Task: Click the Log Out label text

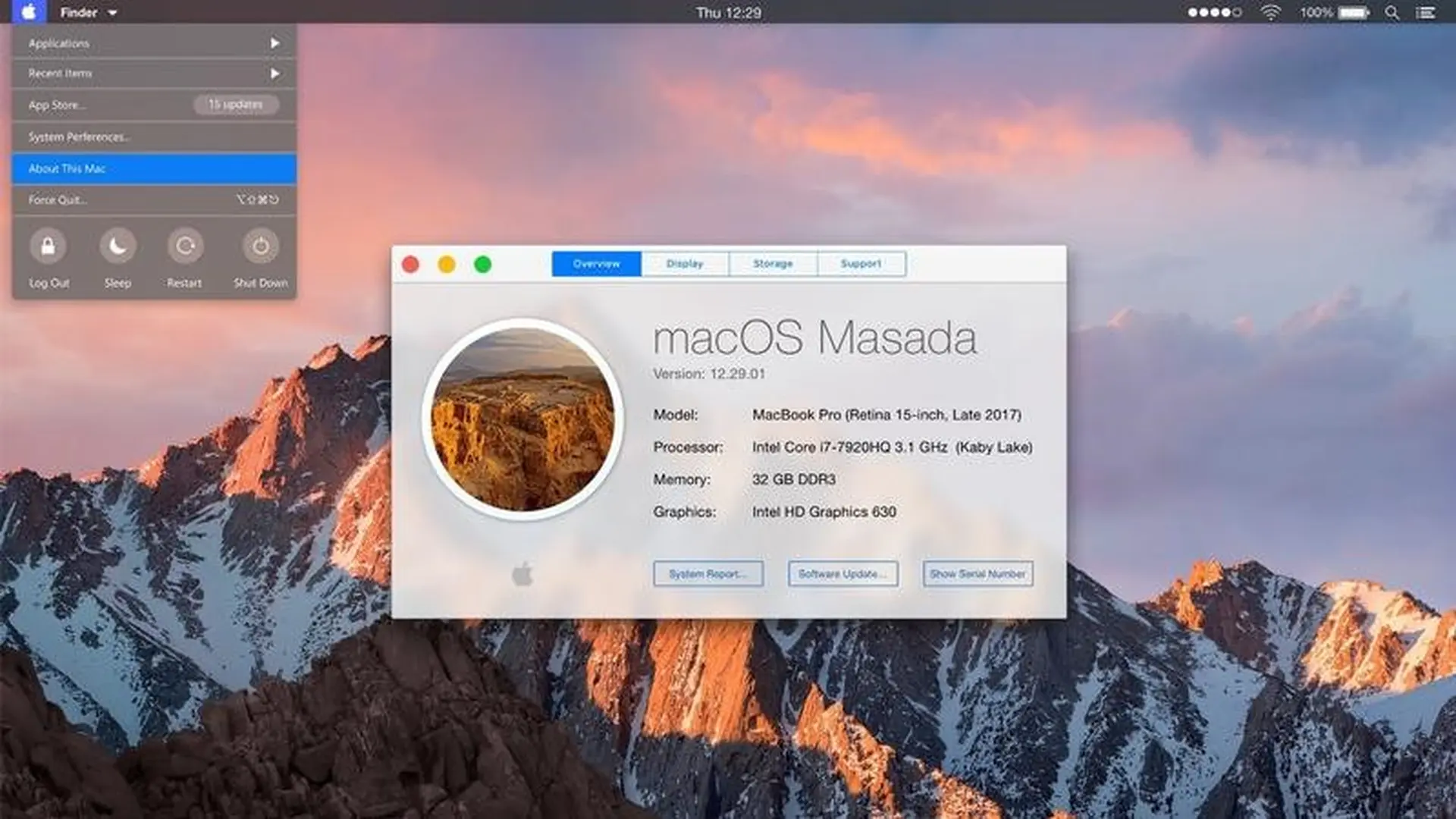Action: [x=49, y=283]
